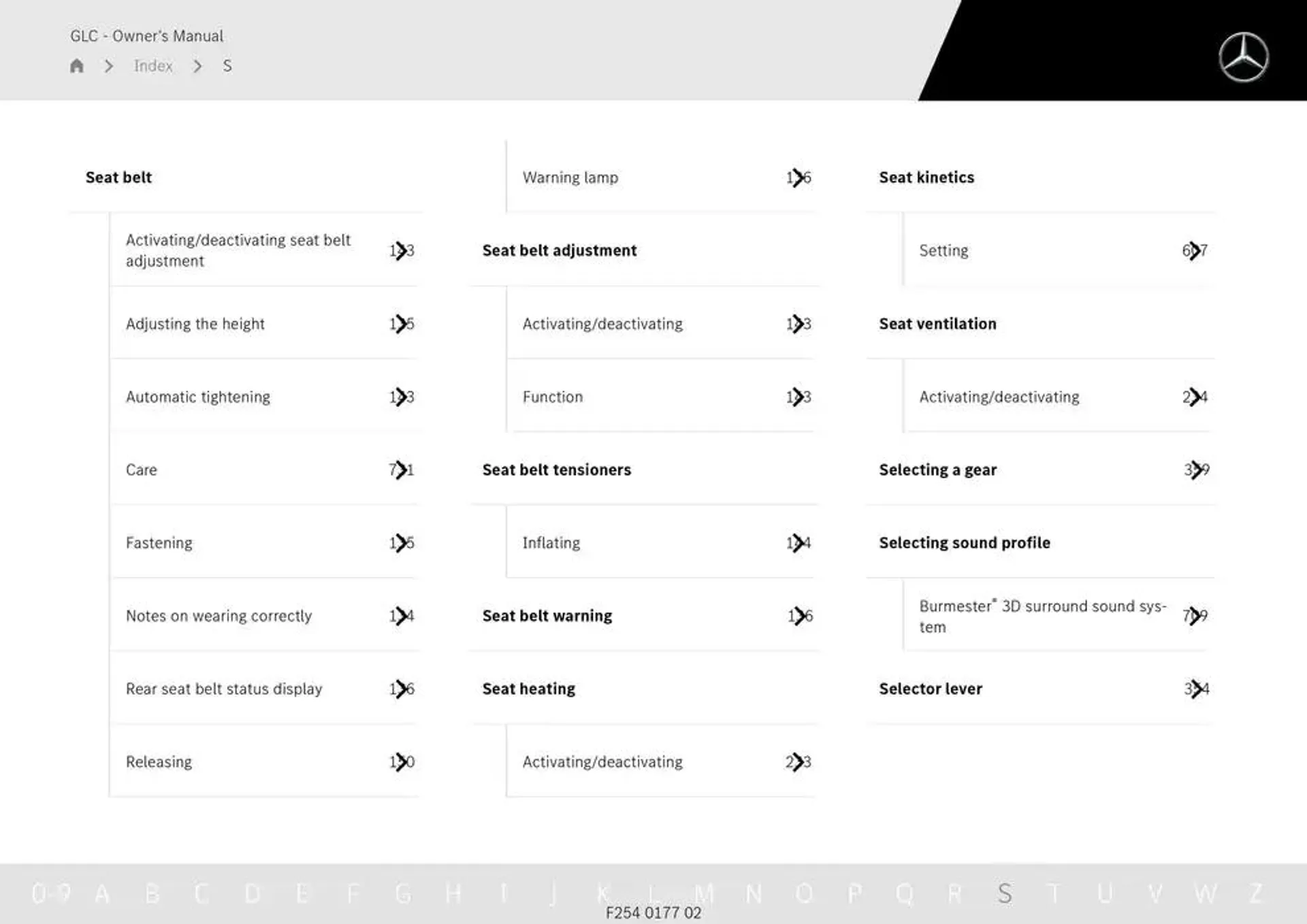Expand the Seat belt tensioners section

coord(556,468)
